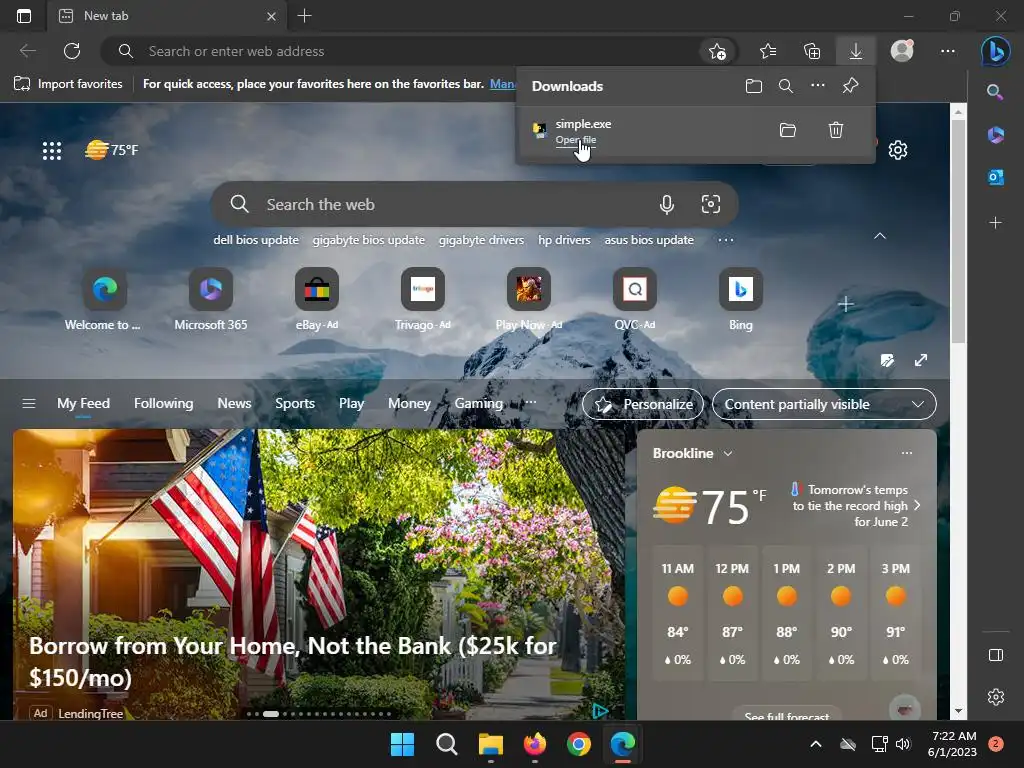1024x768 pixels.
Task: Edit background image pencil icon
Action: click(886, 360)
